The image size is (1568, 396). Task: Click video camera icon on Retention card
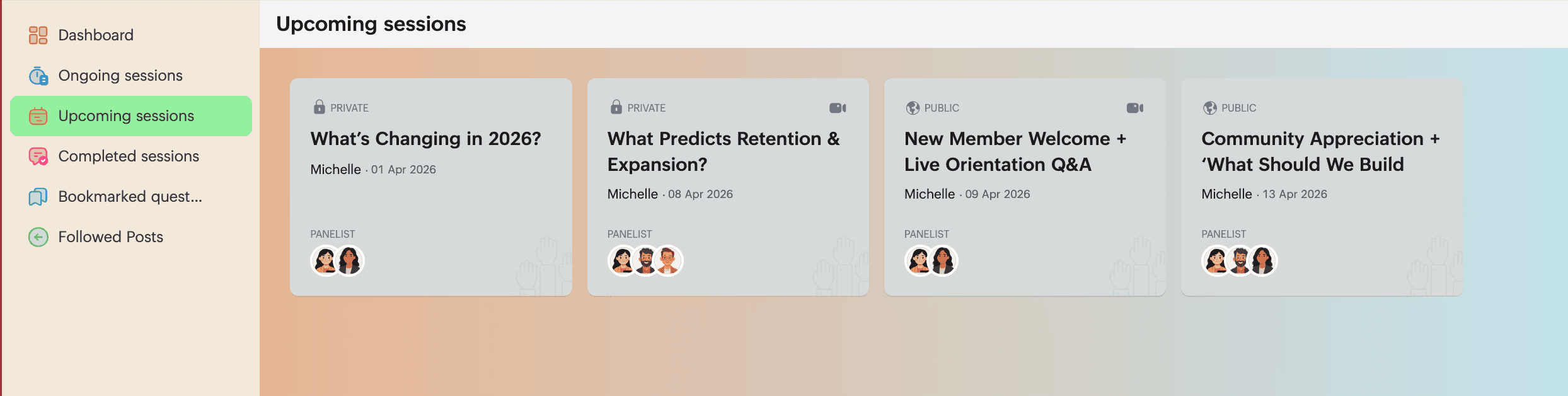pyautogui.click(x=838, y=108)
